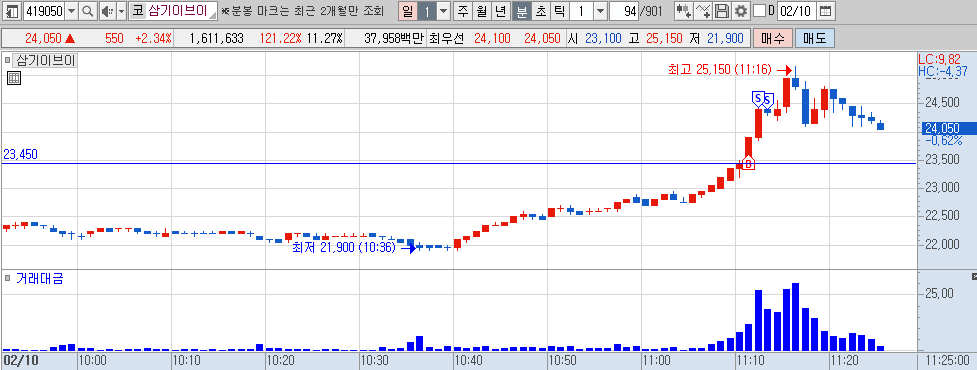Screen dimensions: 977x370
Task: Click the price change value 550
Action: click(114, 38)
